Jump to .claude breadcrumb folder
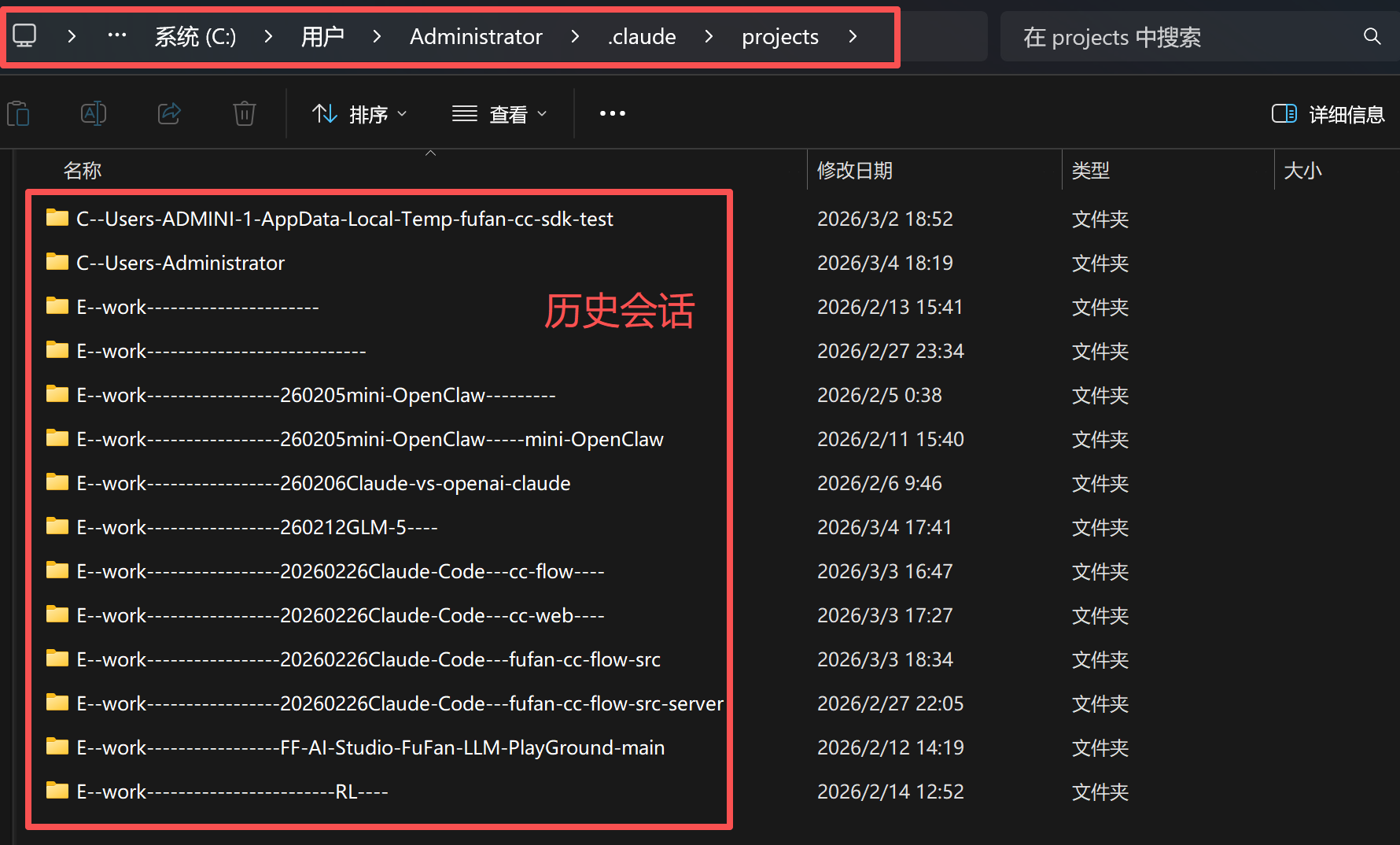The image size is (1400, 845). coord(642,36)
